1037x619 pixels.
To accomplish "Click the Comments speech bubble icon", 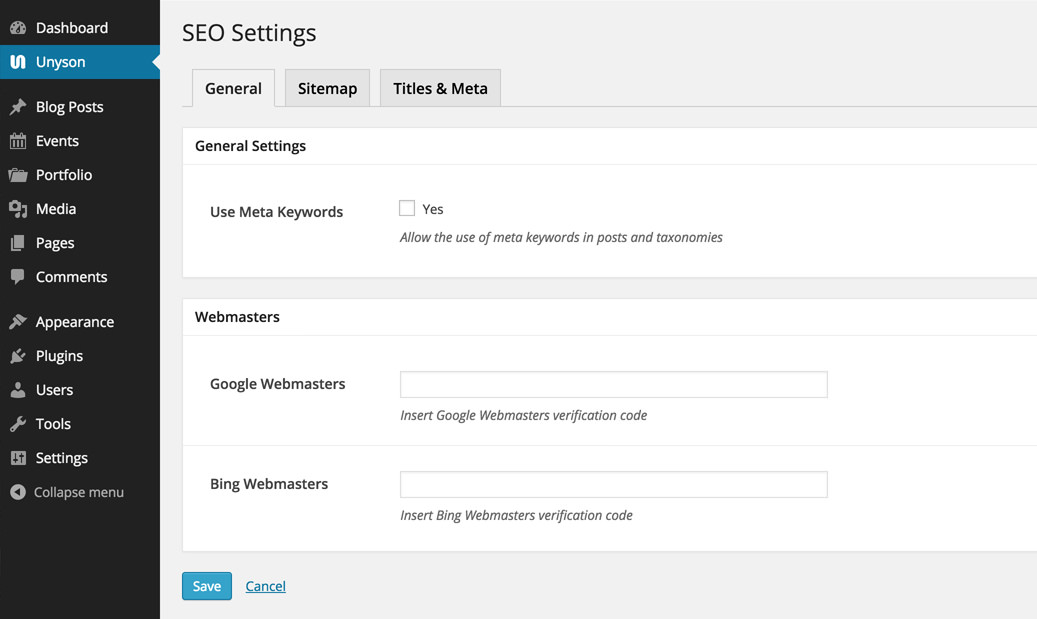I will coord(18,276).
